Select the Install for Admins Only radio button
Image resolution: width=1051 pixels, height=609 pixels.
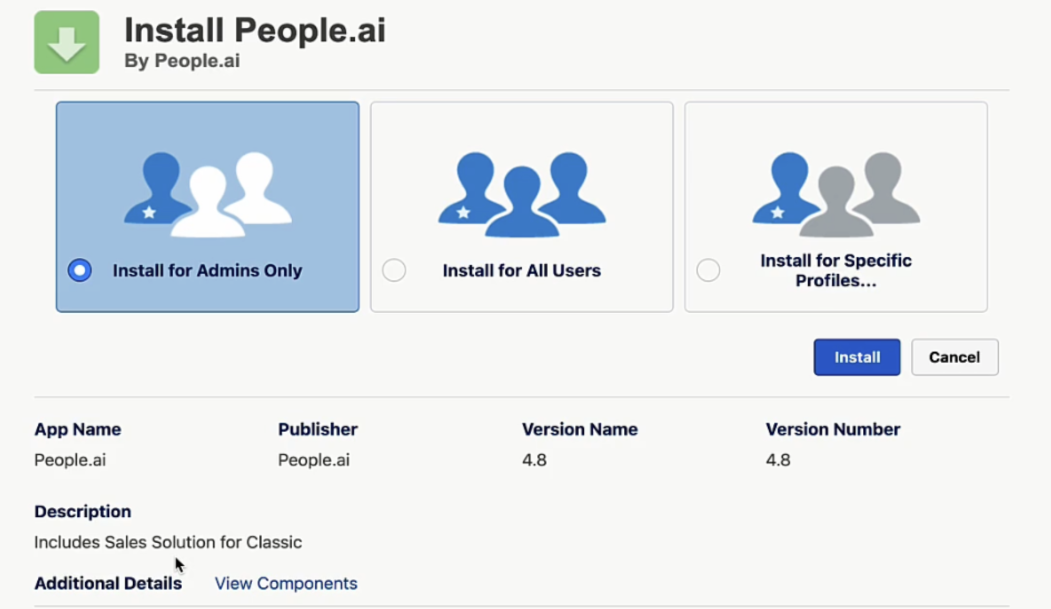[x=80, y=270]
